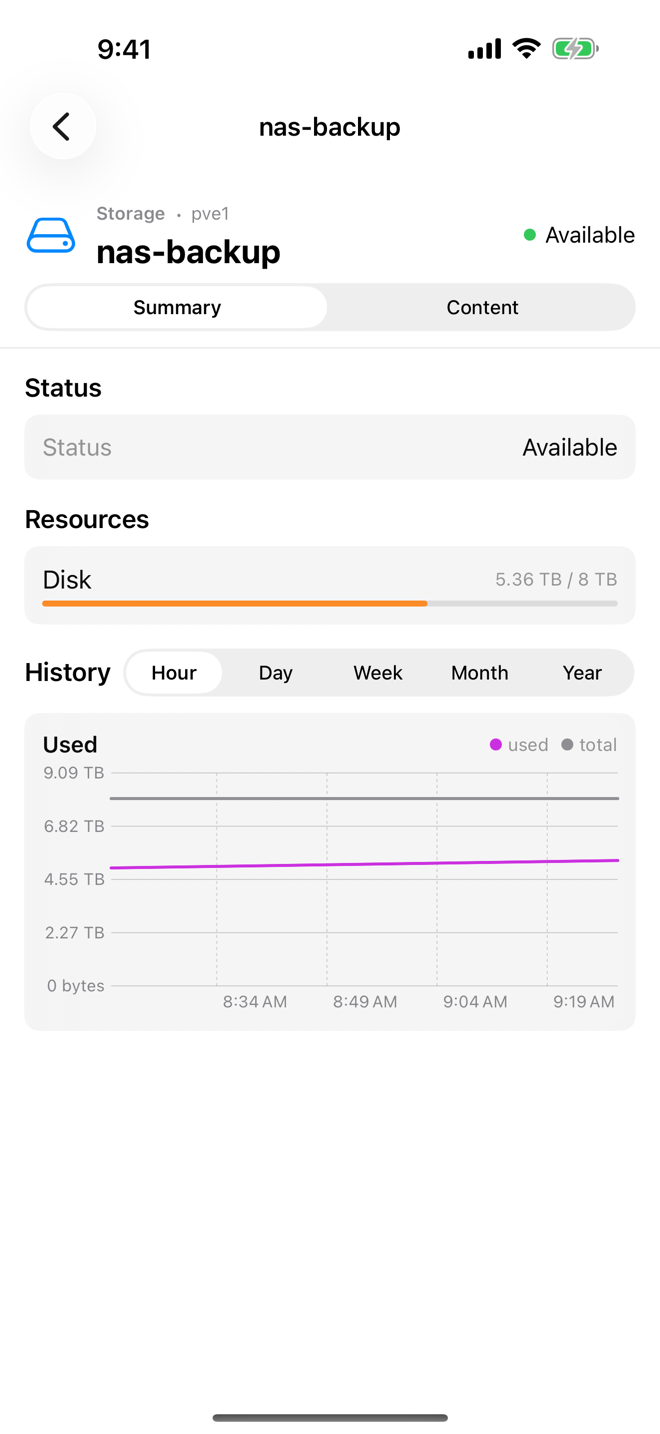This screenshot has width=660, height=1434.
Task: Tap the pve1 node label
Action: (210, 213)
